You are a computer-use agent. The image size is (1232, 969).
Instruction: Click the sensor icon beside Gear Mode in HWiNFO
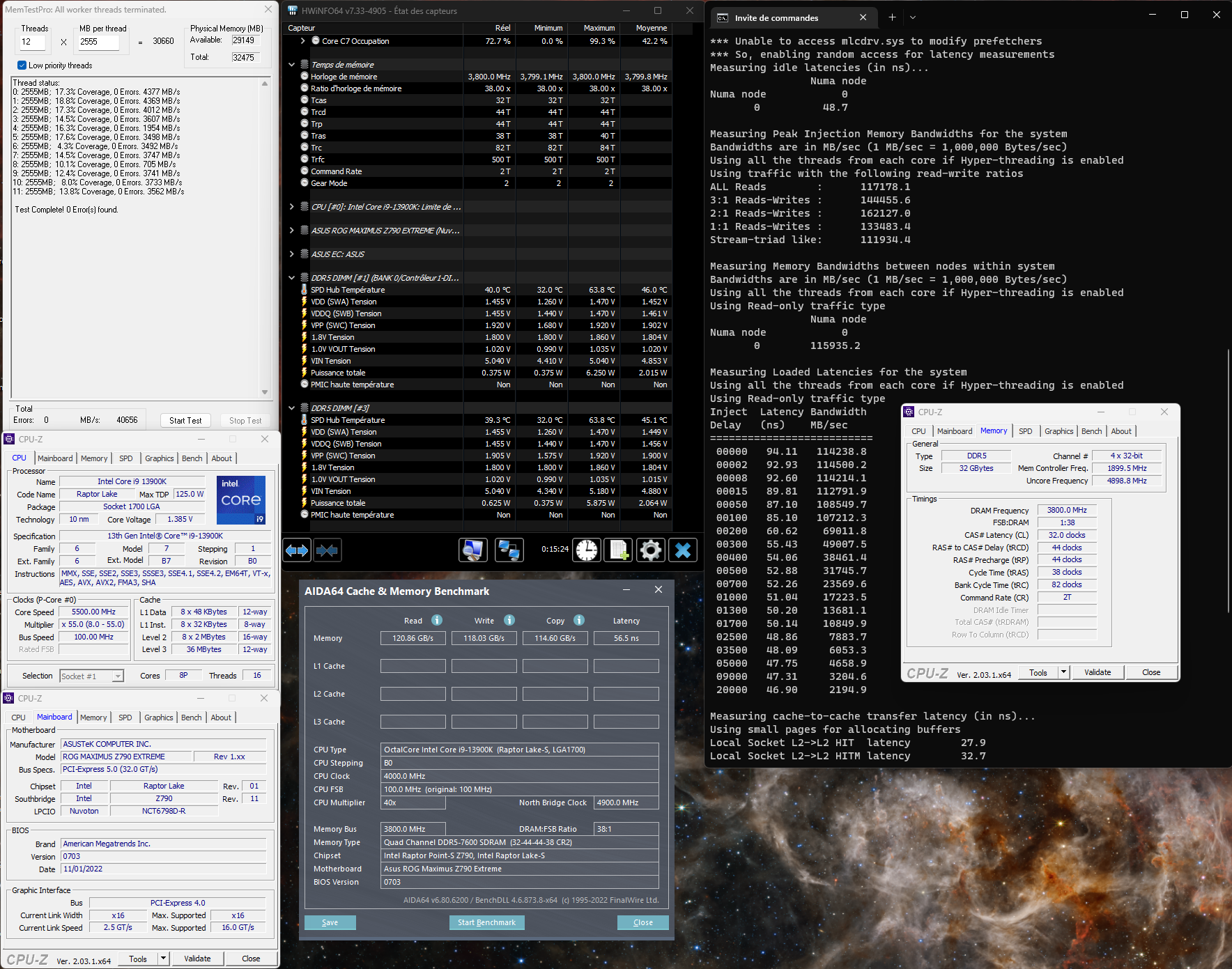click(x=305, y=183)
